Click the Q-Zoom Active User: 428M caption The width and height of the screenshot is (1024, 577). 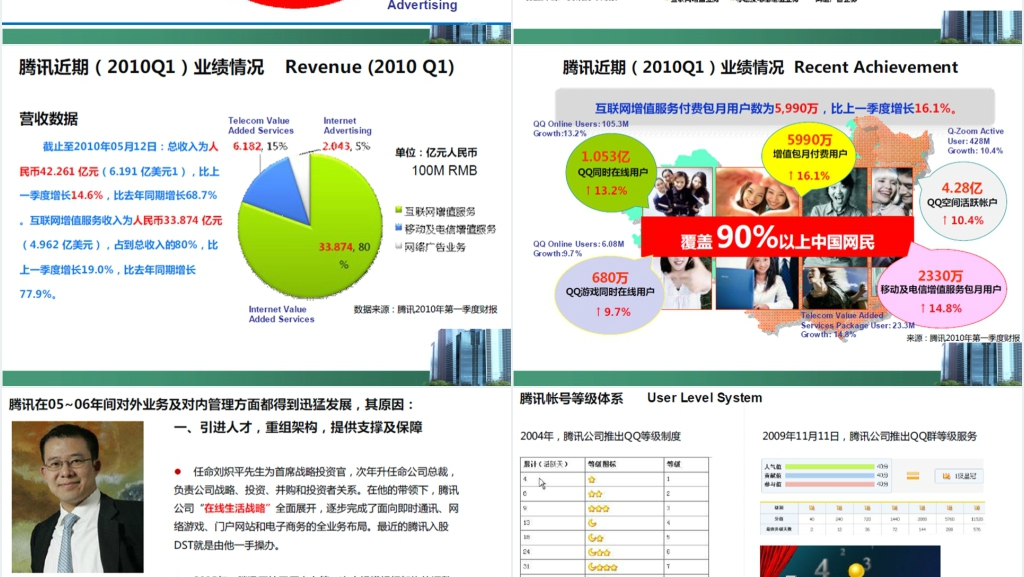[x=976, y=141]
